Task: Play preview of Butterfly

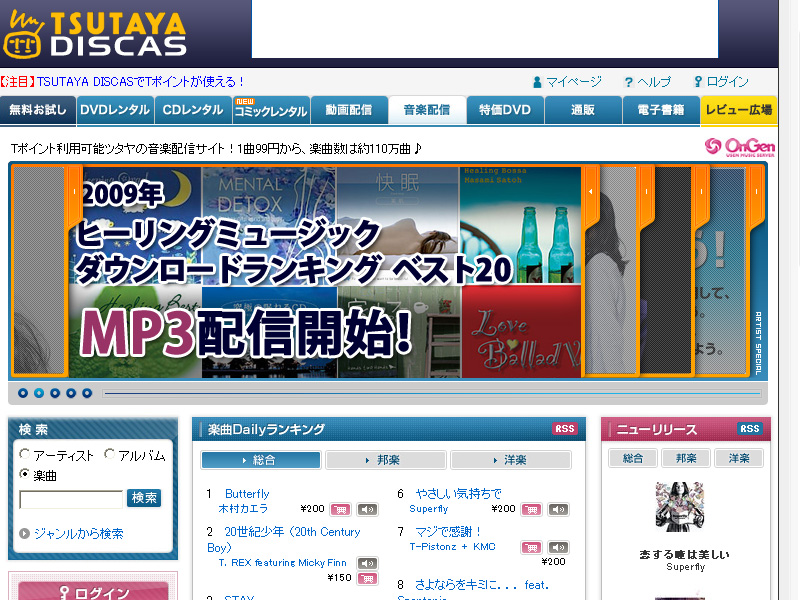Action: [367, 509]
